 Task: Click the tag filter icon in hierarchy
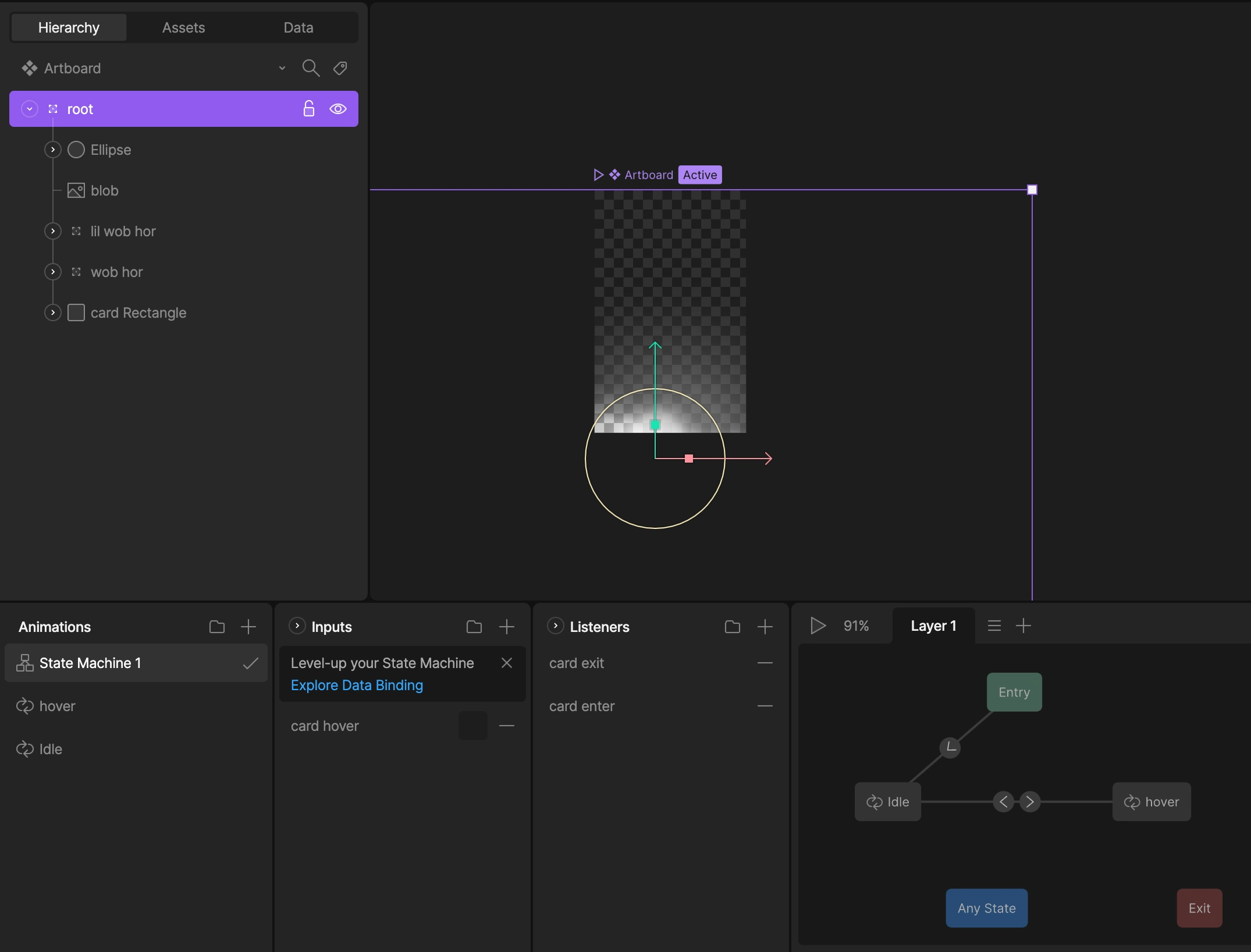[x=340, y=68]
